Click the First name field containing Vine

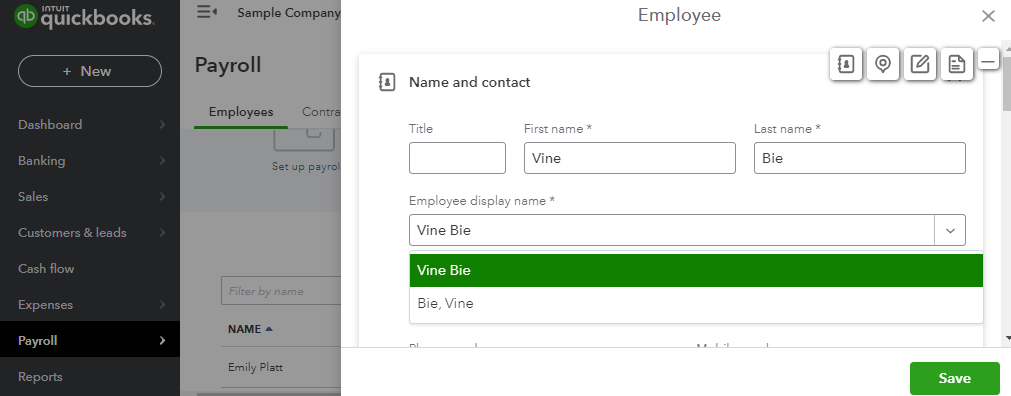[629, 158]
